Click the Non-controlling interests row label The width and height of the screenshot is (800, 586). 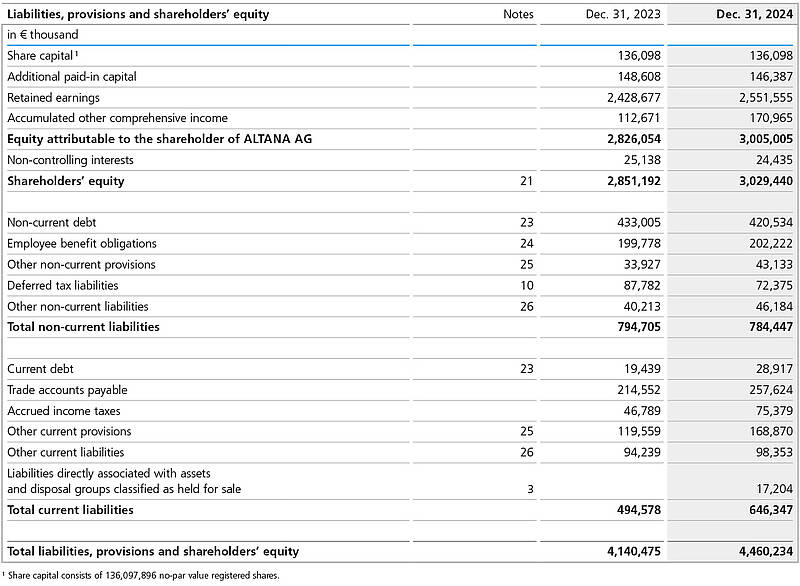pos(70,160)
